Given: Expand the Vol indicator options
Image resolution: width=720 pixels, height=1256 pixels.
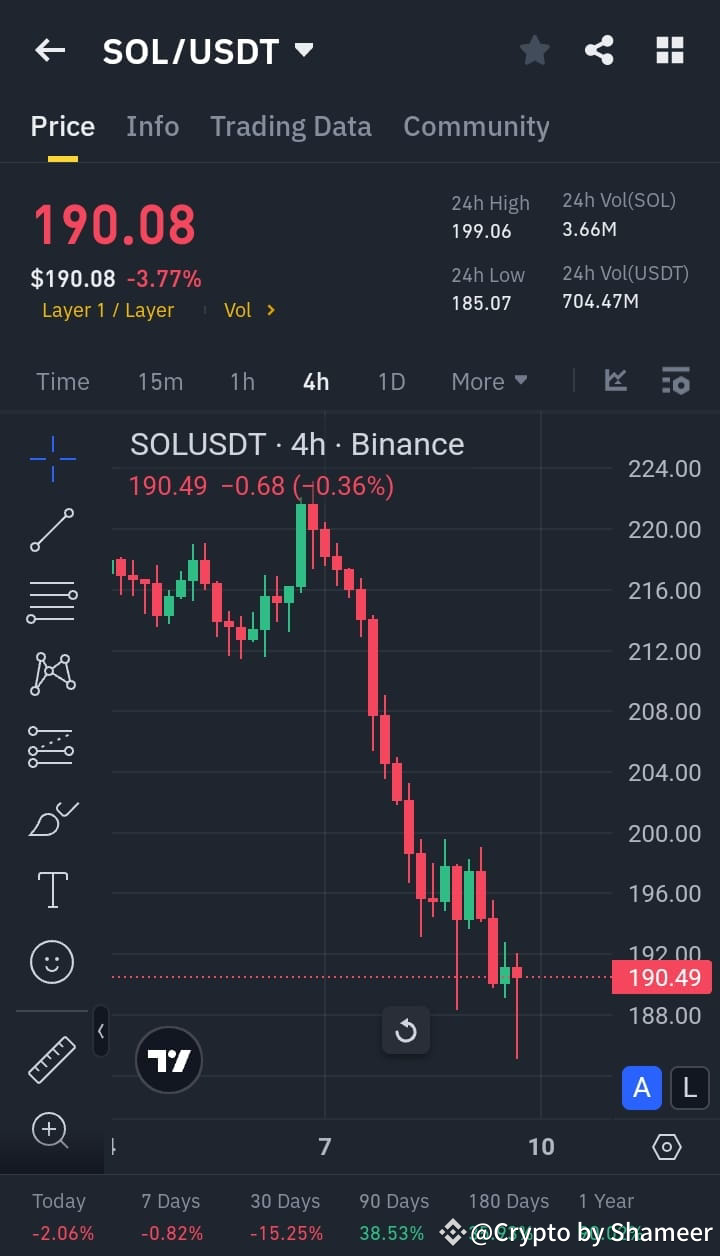Looking at the screenshot, I should tap(248, 310).
